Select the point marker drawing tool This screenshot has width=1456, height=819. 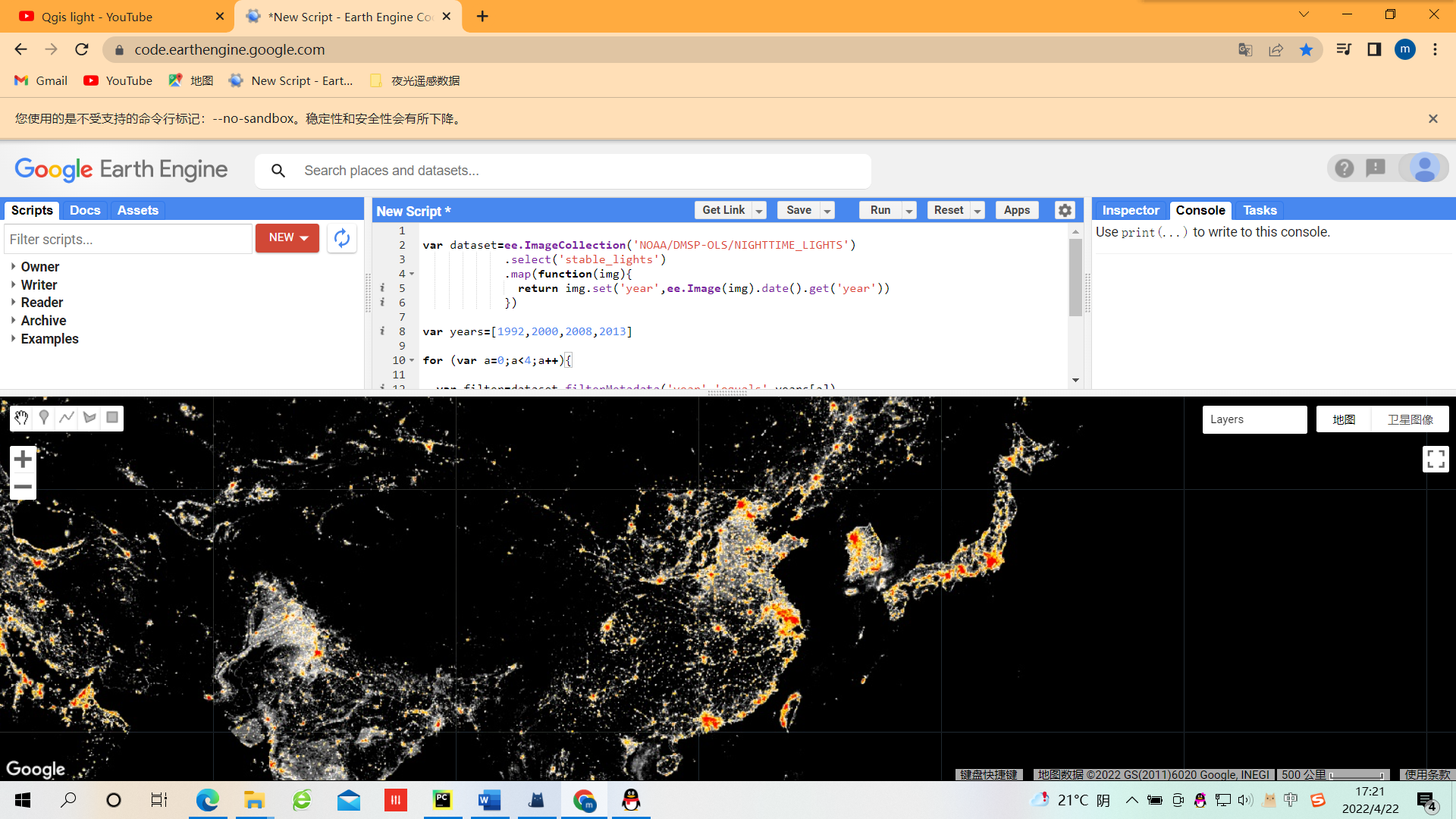click(x=43, y=417)
